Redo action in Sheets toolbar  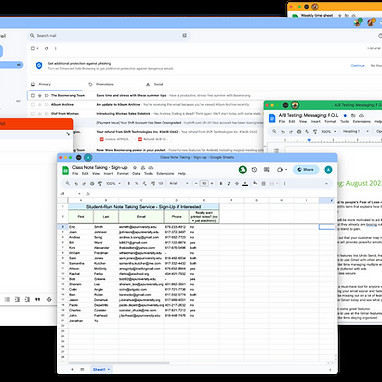click(84, 183)
